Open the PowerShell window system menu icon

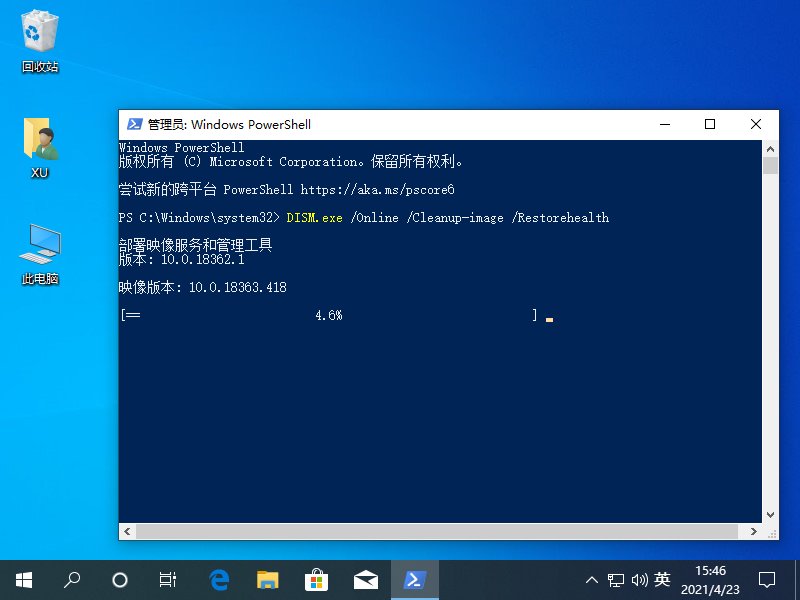pos(134,124)
